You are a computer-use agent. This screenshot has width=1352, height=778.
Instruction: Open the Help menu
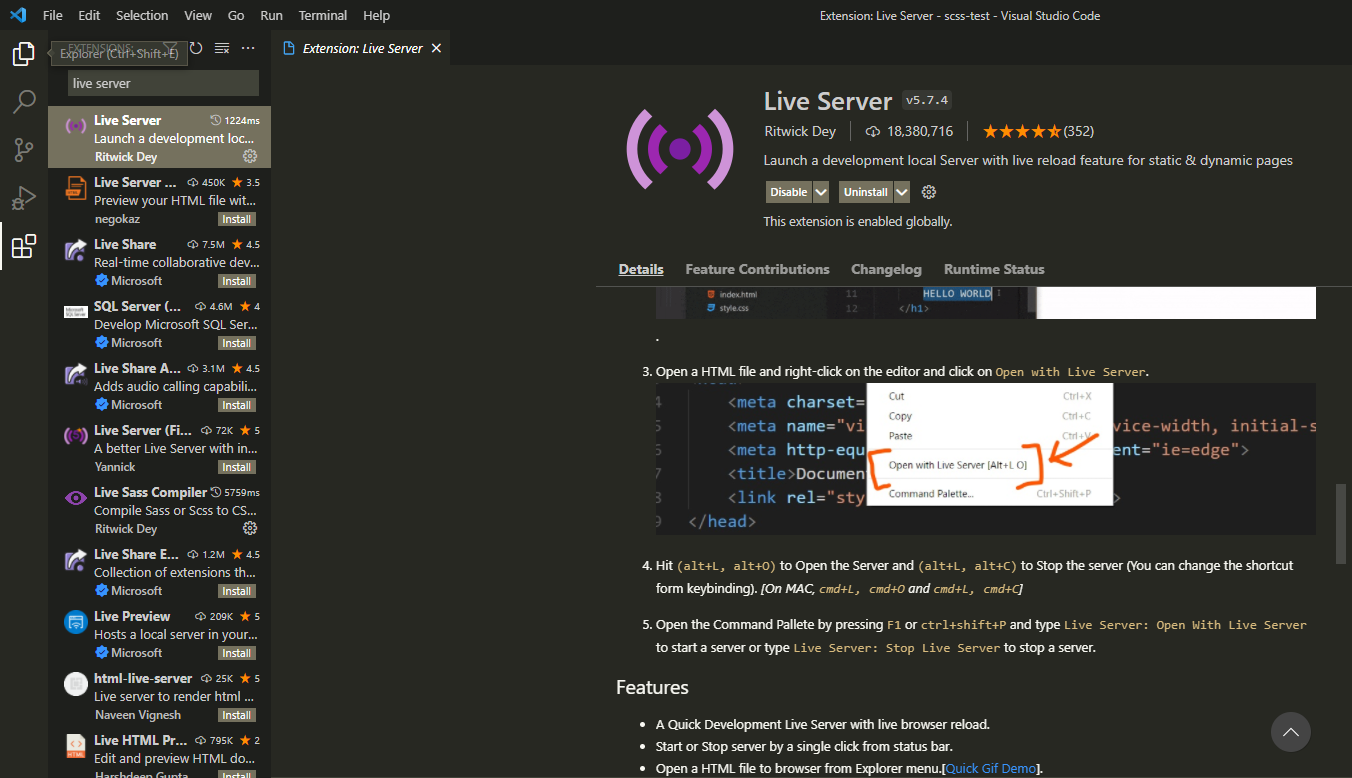(377, 15)
